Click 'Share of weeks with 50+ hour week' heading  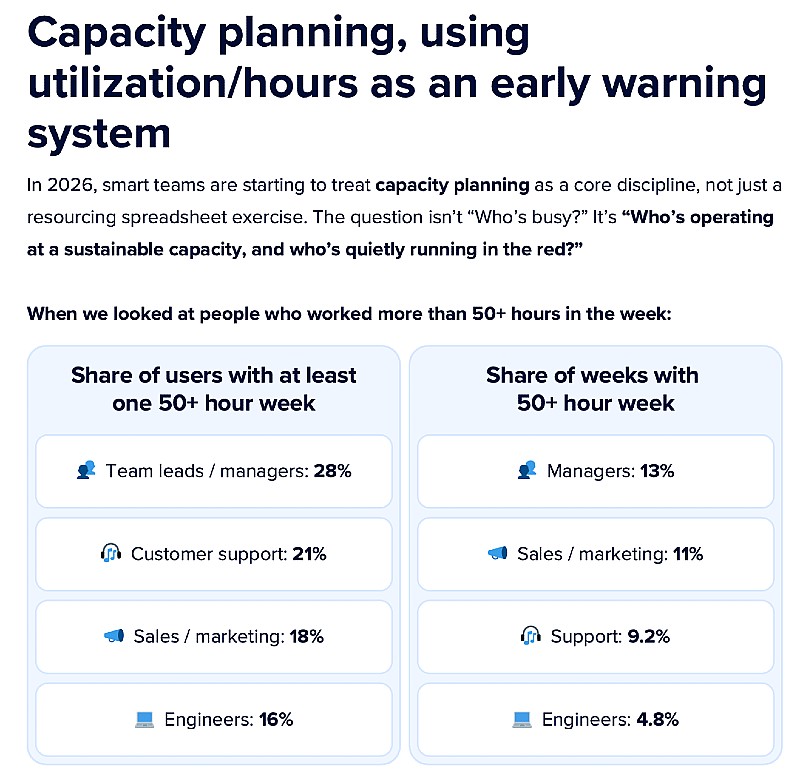pyautogui.click(x=595, y=389)
